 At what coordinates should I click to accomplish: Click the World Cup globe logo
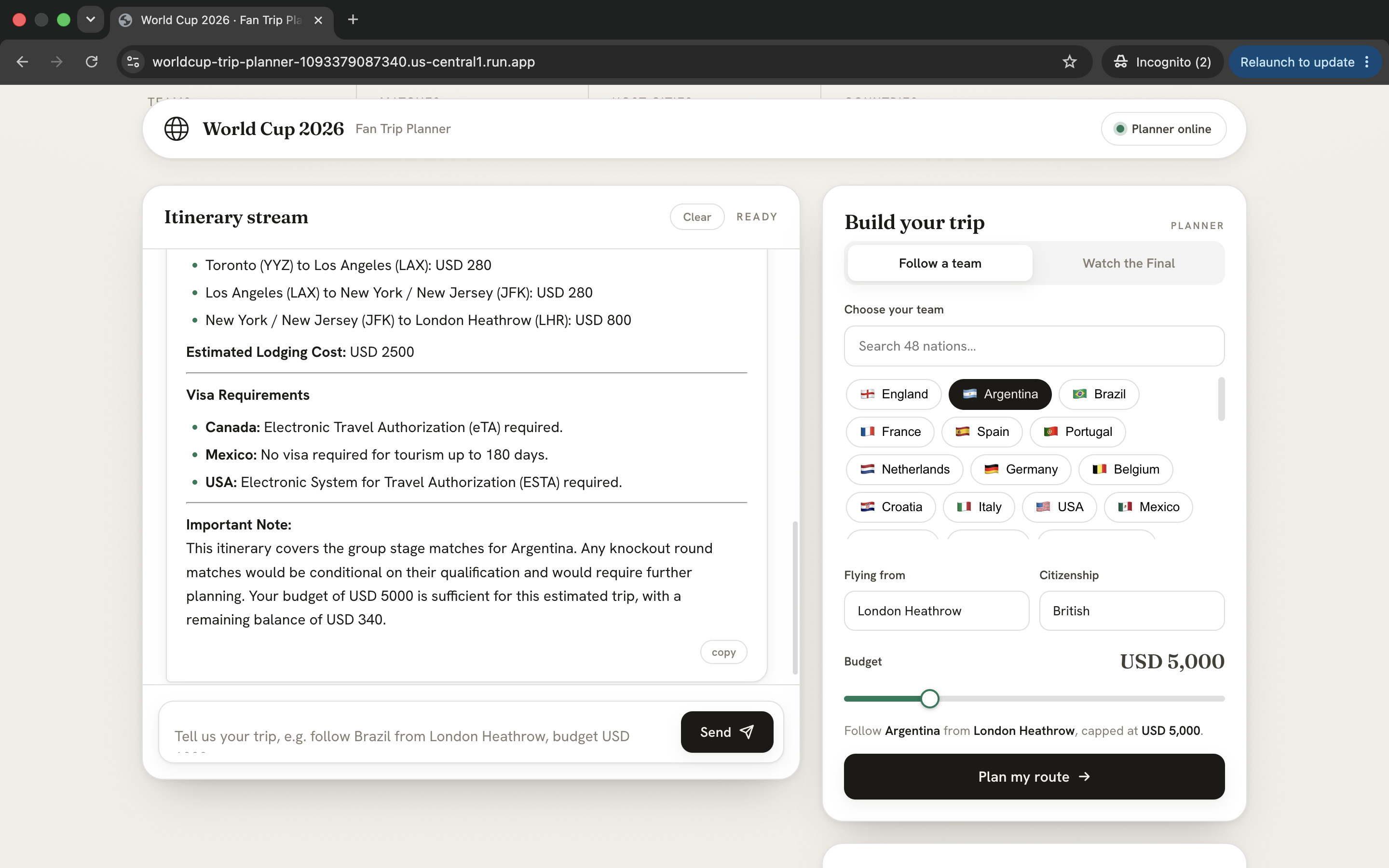(176, 129)
